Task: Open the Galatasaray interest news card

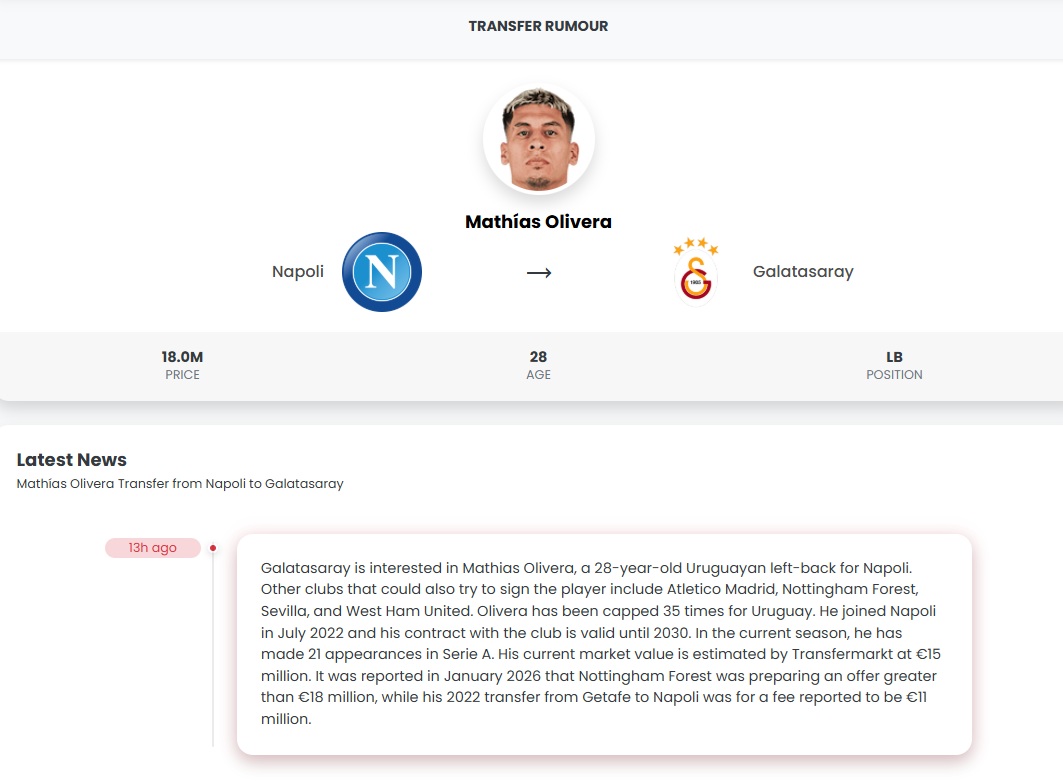Action: (604, 644)
